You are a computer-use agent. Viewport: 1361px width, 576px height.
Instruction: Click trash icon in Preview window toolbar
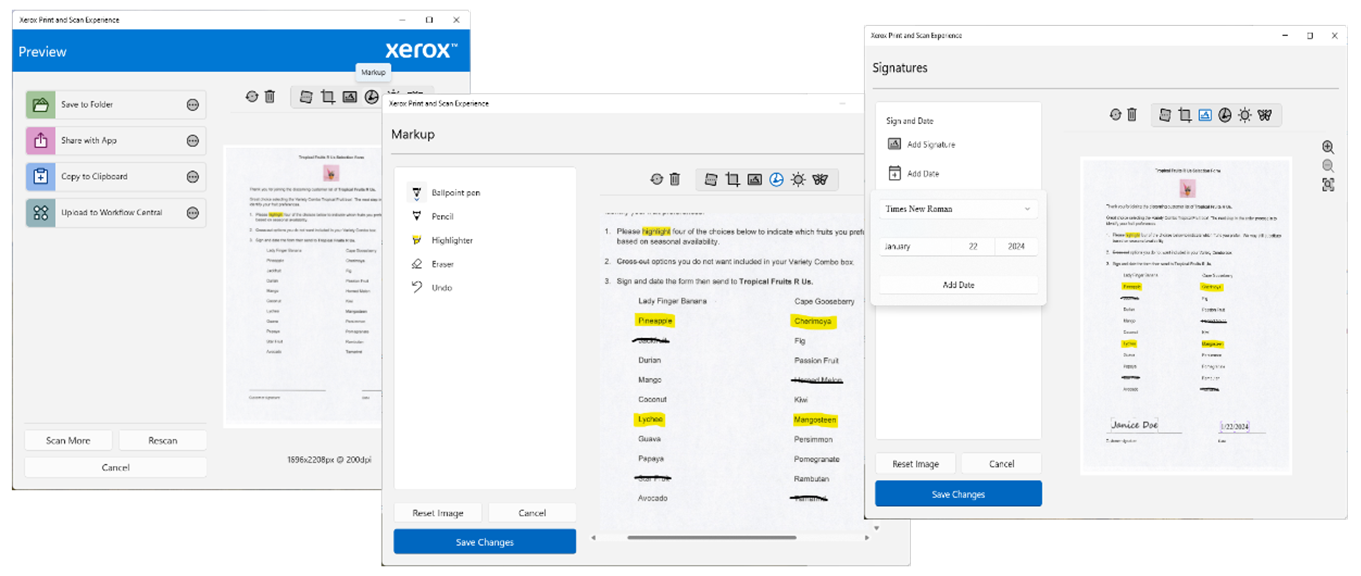point(269,97)
